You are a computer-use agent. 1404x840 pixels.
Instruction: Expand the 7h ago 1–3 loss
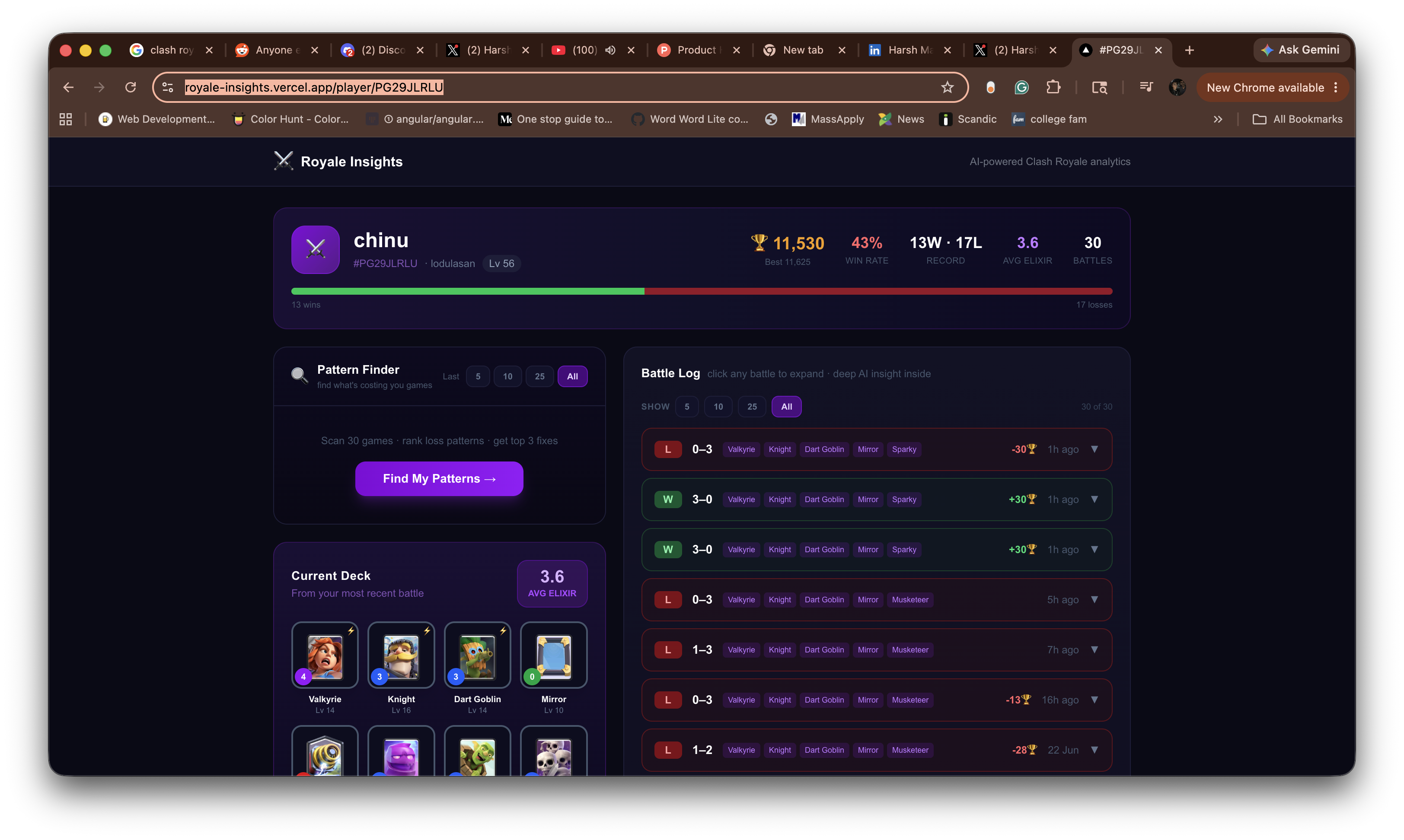click(876, 649)
